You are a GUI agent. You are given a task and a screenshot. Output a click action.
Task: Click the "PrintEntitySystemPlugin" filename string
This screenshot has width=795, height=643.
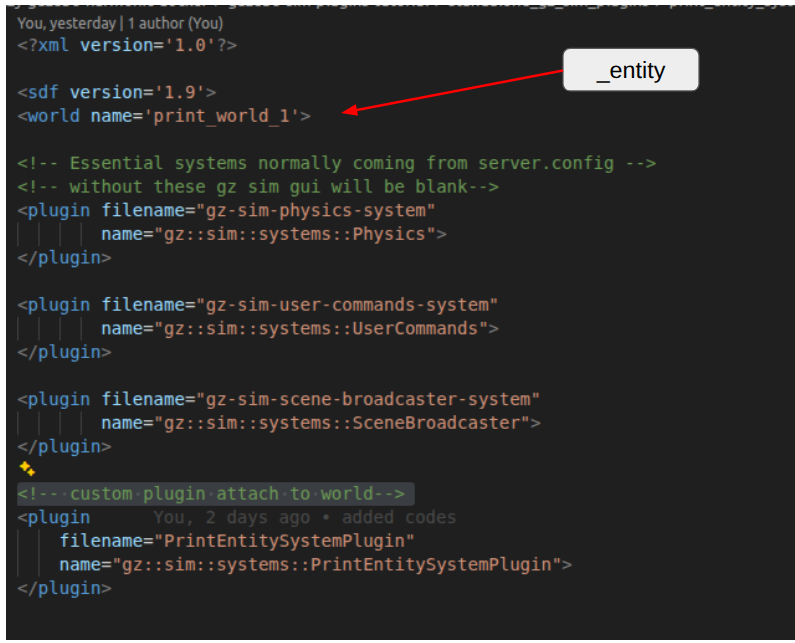(x=279, y=541)
